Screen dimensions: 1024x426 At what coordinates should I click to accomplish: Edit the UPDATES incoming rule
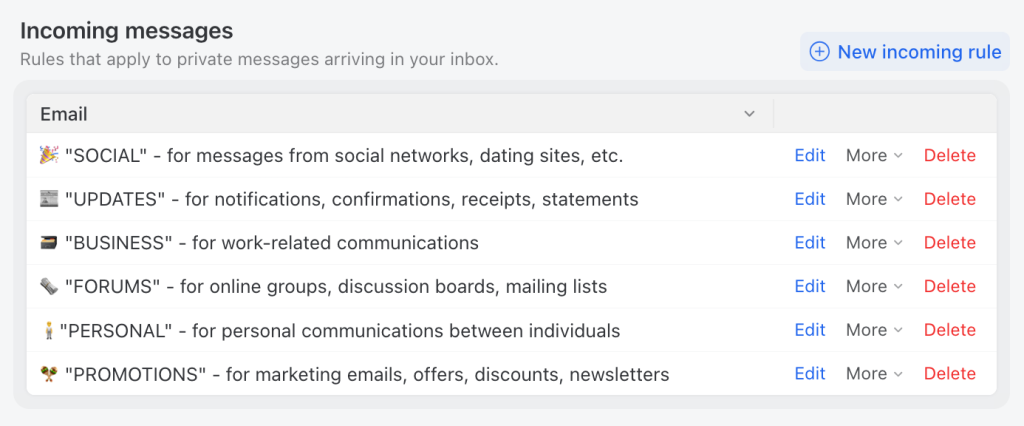[x=810, y=199]
